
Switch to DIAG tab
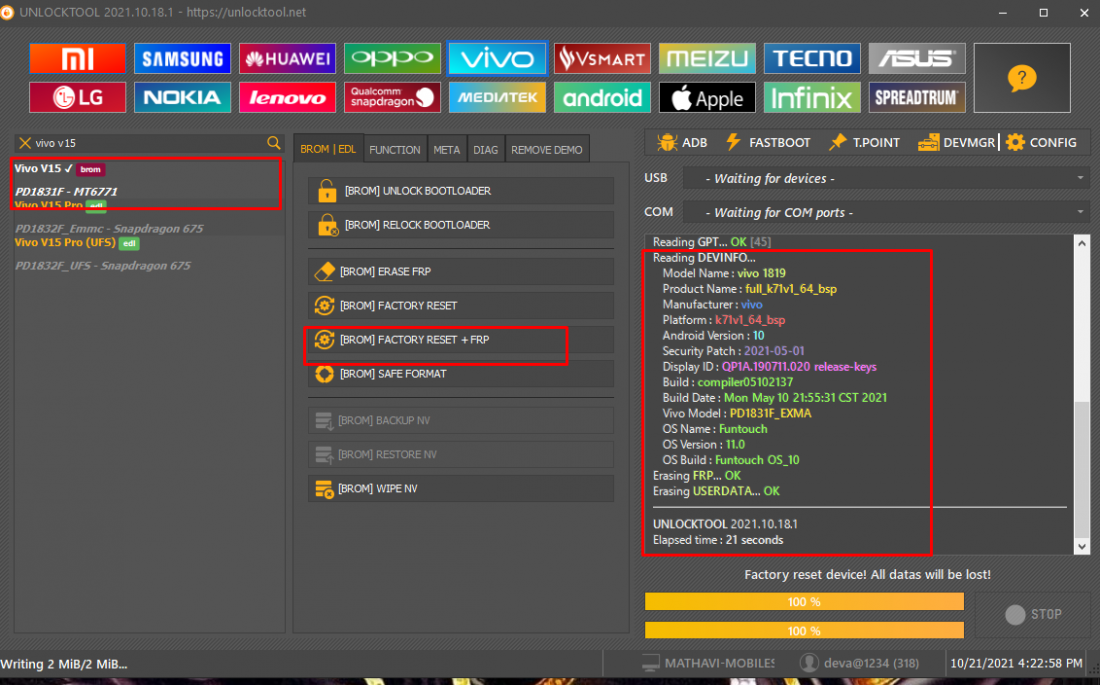[485, 150]
